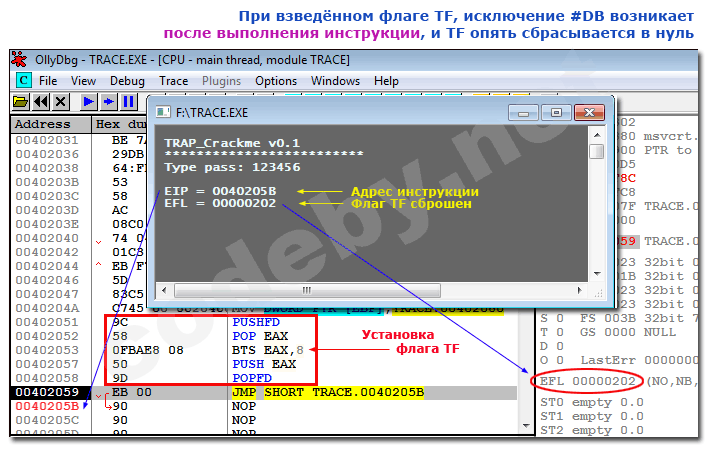This screenshot has height=449, width=711.
Task: Click the FS 003B register line
Action: point(638,318)
